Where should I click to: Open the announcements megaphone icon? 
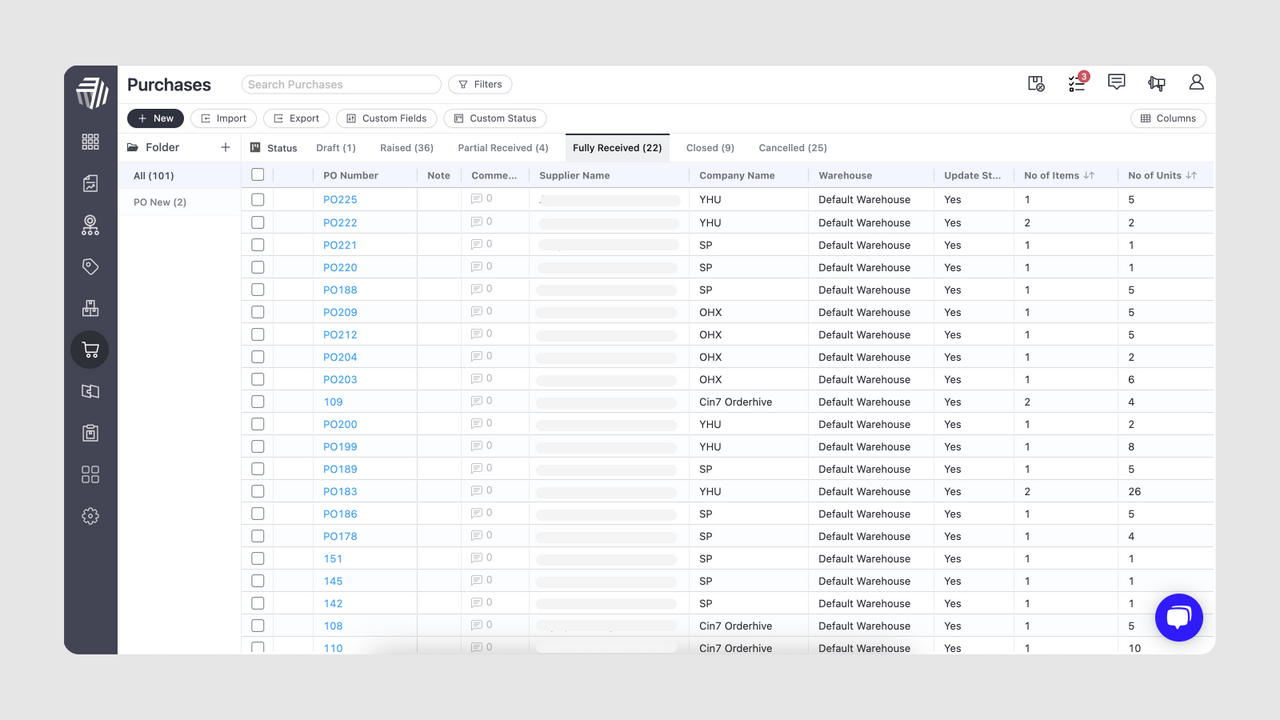(1157, 83)
